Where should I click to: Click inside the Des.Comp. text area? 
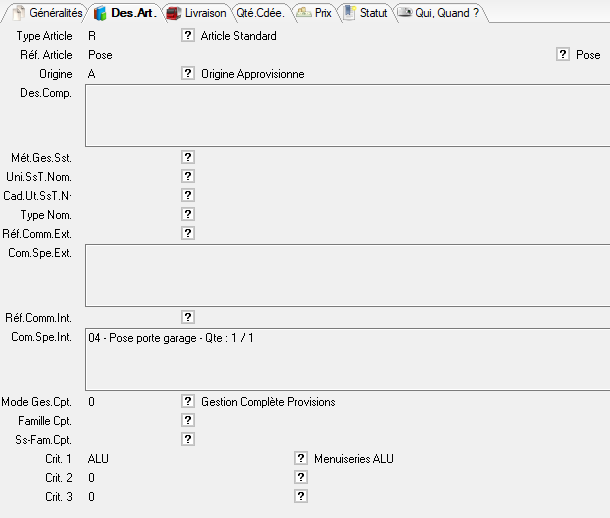[x=345, y=116]
